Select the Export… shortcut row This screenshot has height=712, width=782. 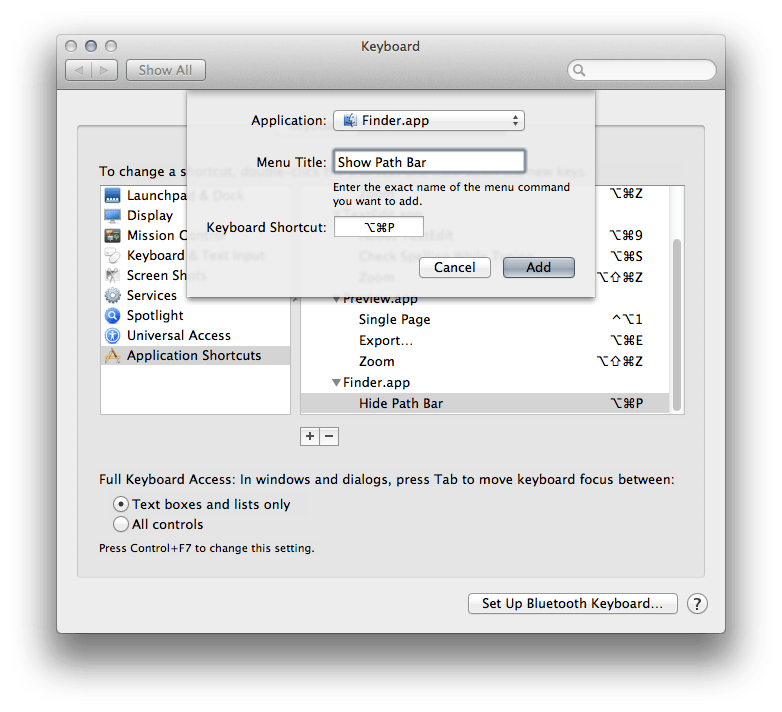click(485, 341)
